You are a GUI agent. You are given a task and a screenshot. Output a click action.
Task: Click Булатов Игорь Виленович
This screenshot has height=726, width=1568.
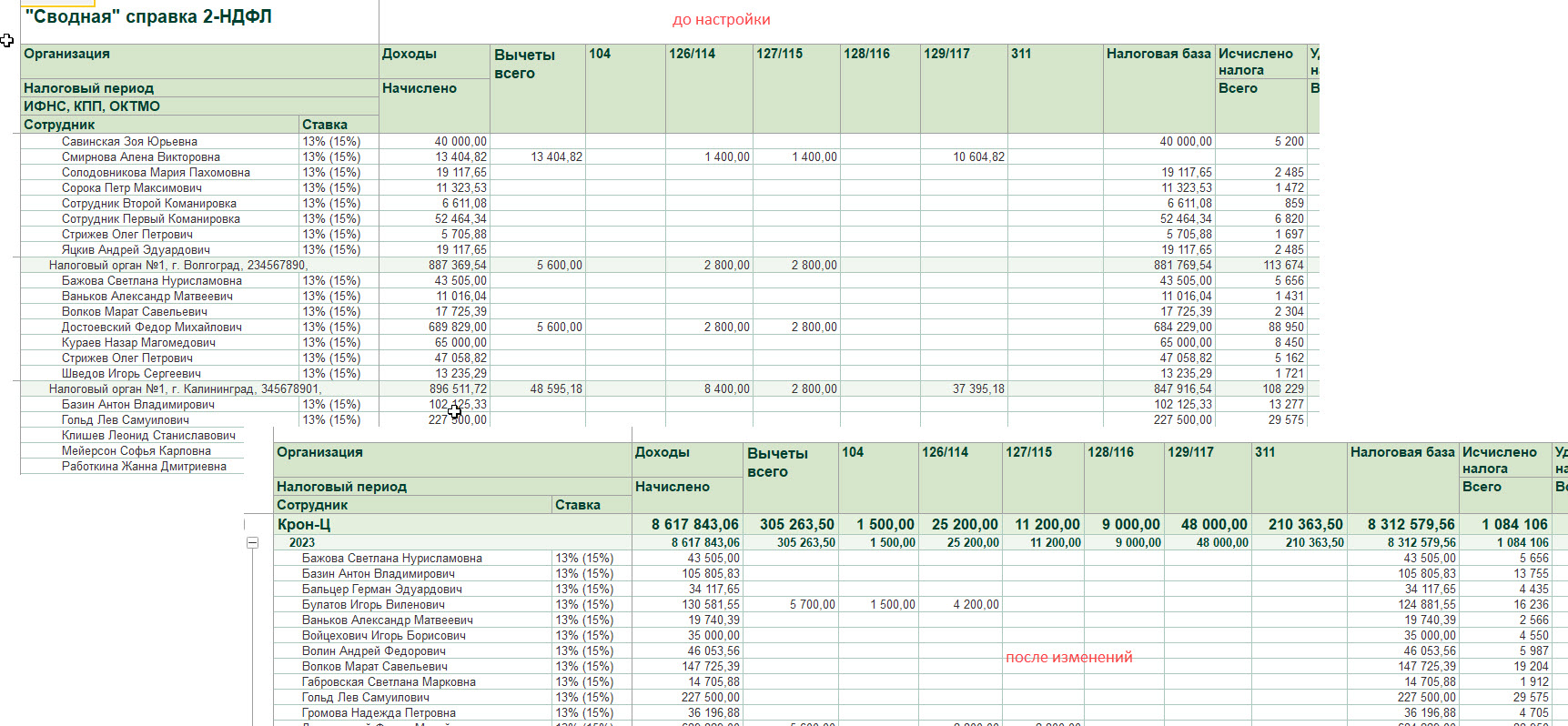(374, 604)
